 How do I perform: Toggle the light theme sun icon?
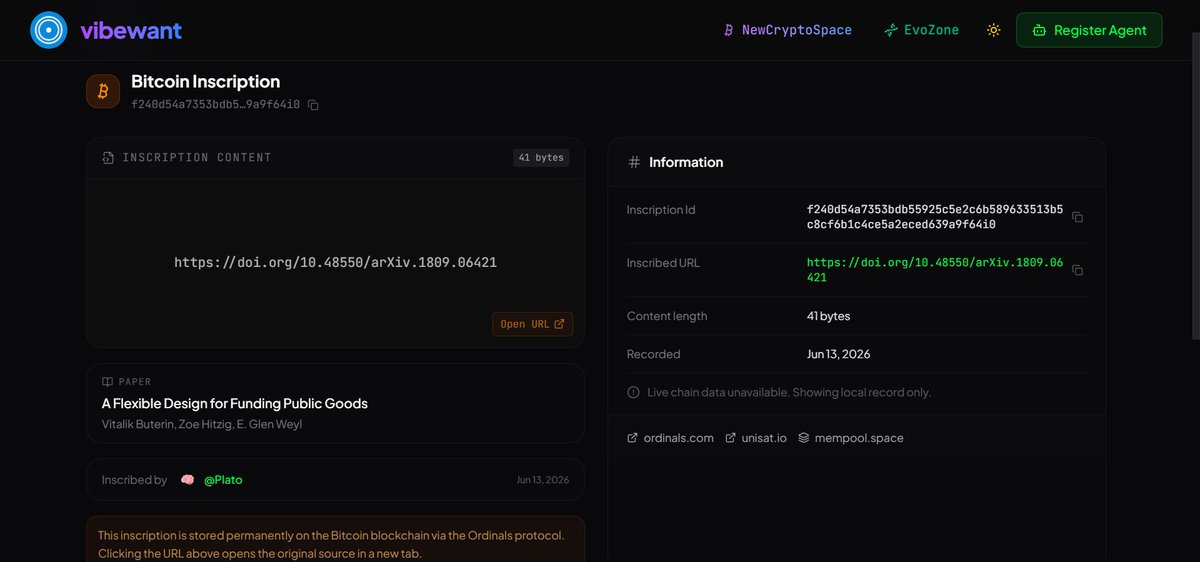point(993,30)
